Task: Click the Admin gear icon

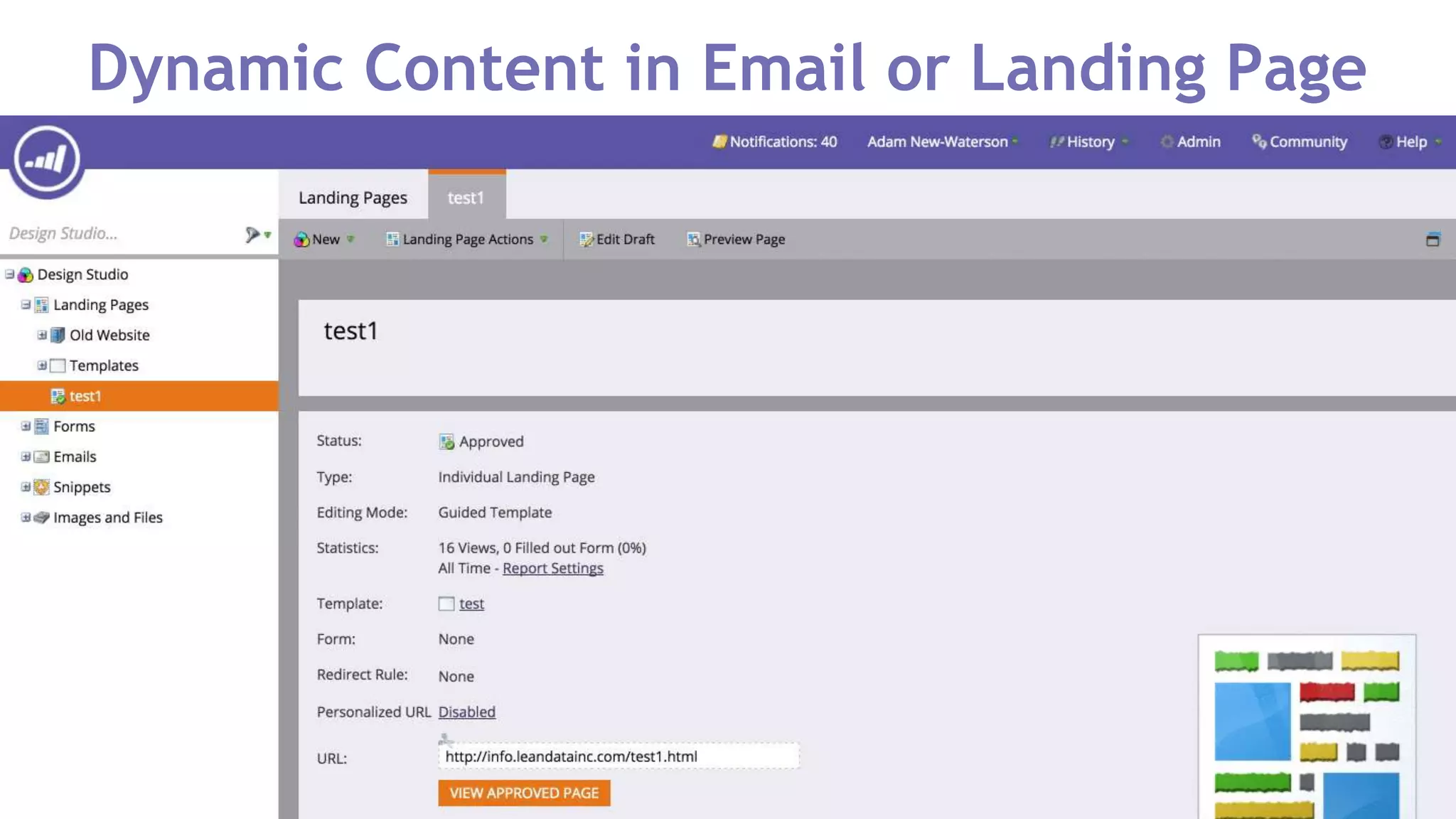Action: [x=1167, y=141]
